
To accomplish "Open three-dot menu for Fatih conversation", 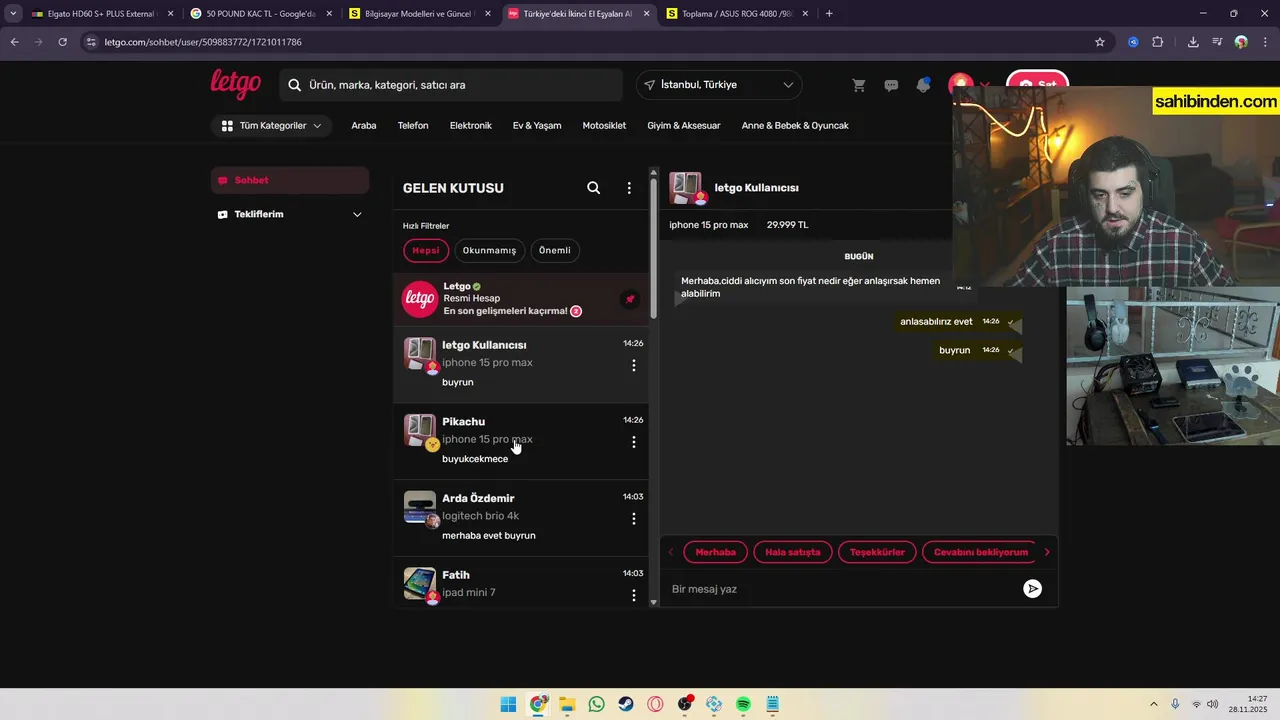I will (634, 595).
